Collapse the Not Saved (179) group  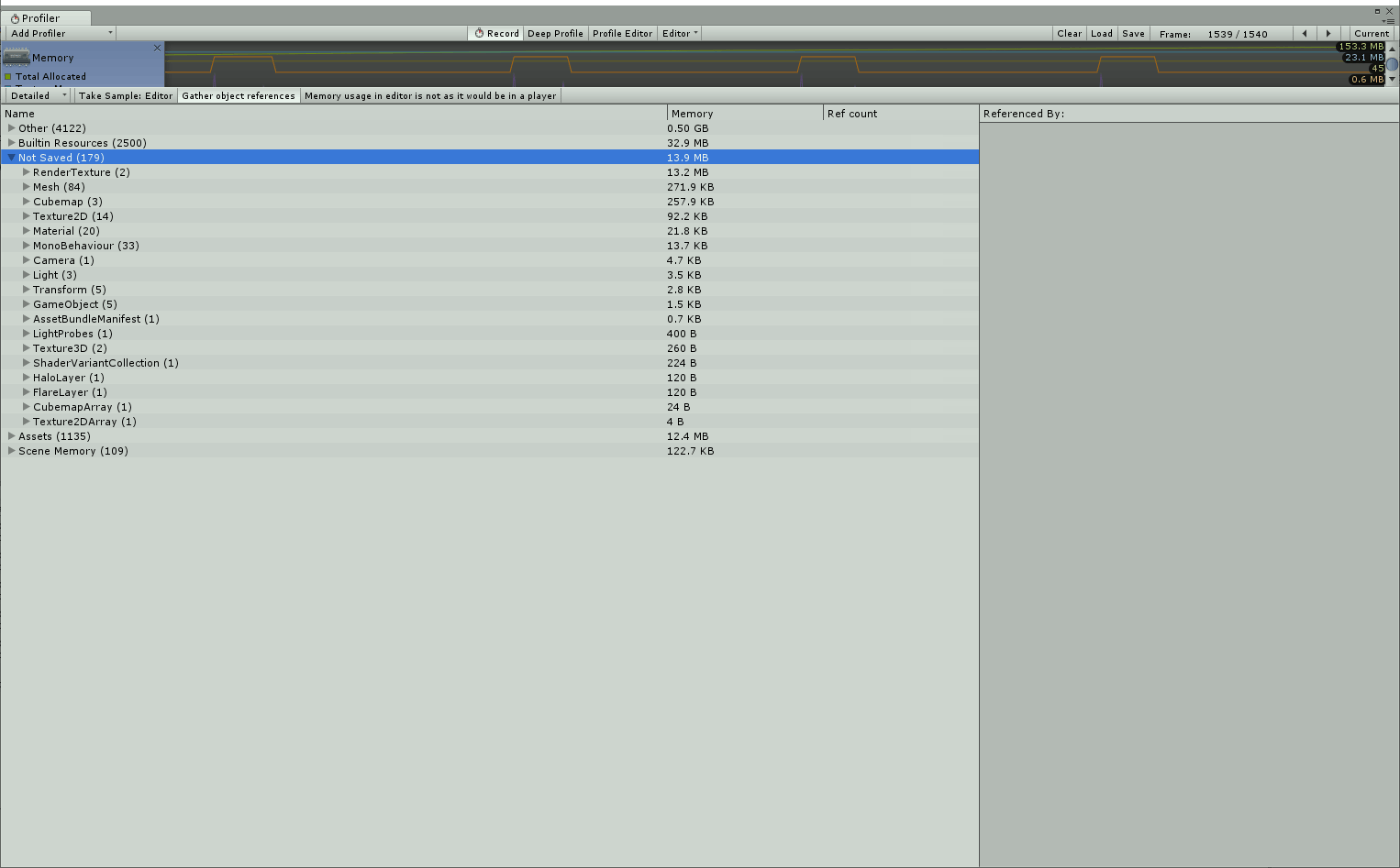12,158
